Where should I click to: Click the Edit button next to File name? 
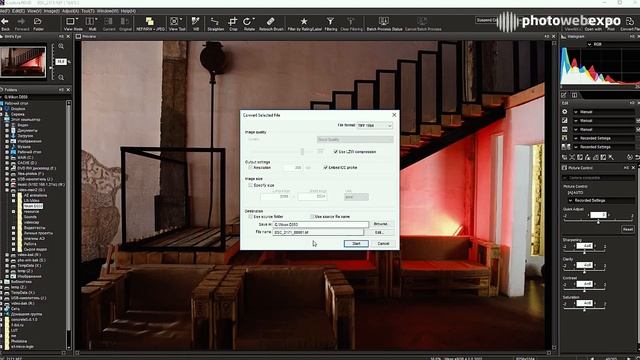click(x=380, y=232)
